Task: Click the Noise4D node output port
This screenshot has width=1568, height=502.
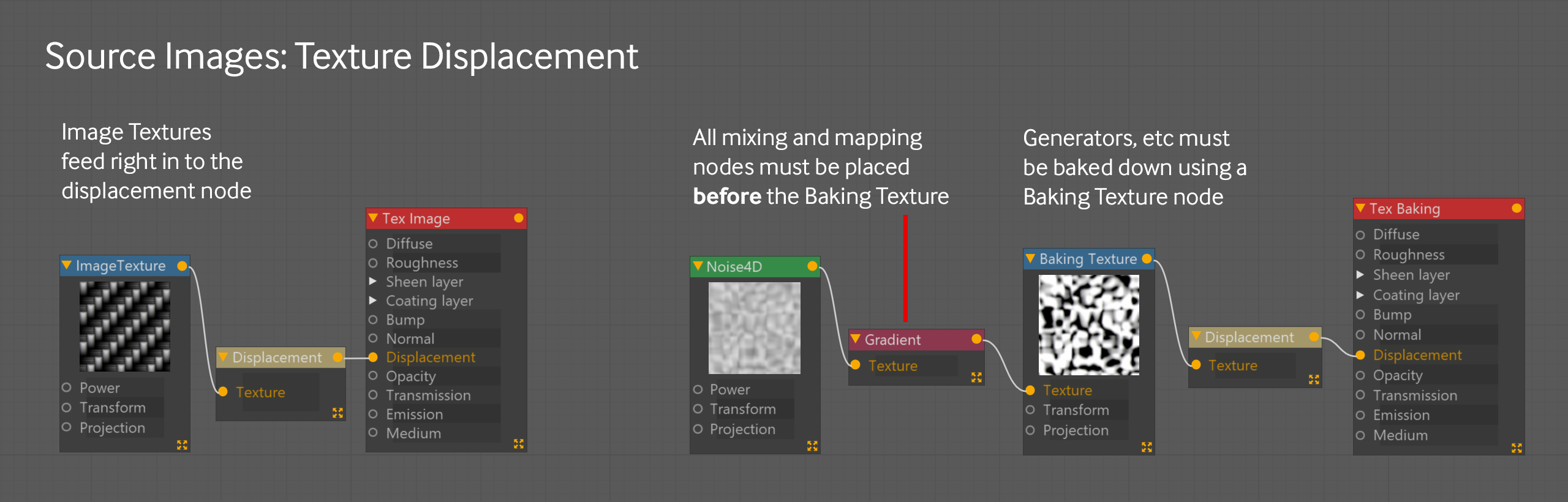Action: (812, 266)
